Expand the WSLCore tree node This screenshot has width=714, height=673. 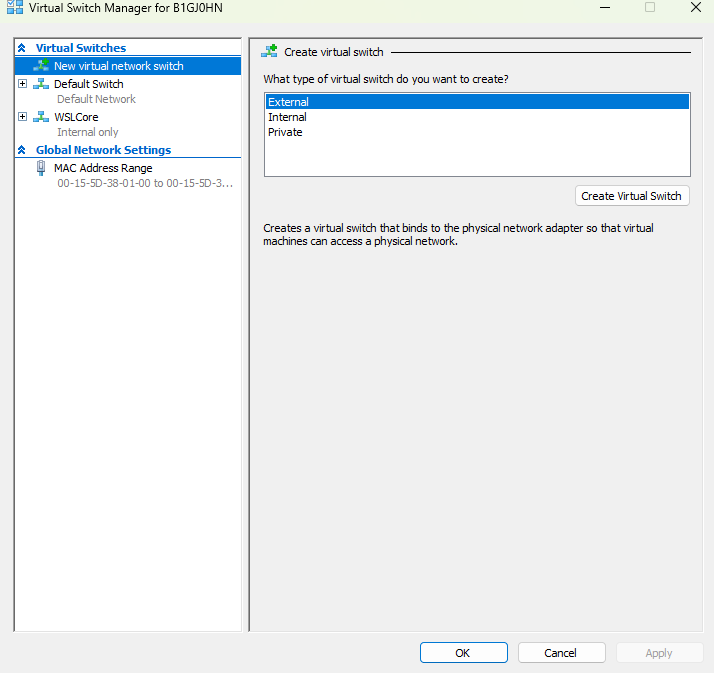[x=23, y=117]
